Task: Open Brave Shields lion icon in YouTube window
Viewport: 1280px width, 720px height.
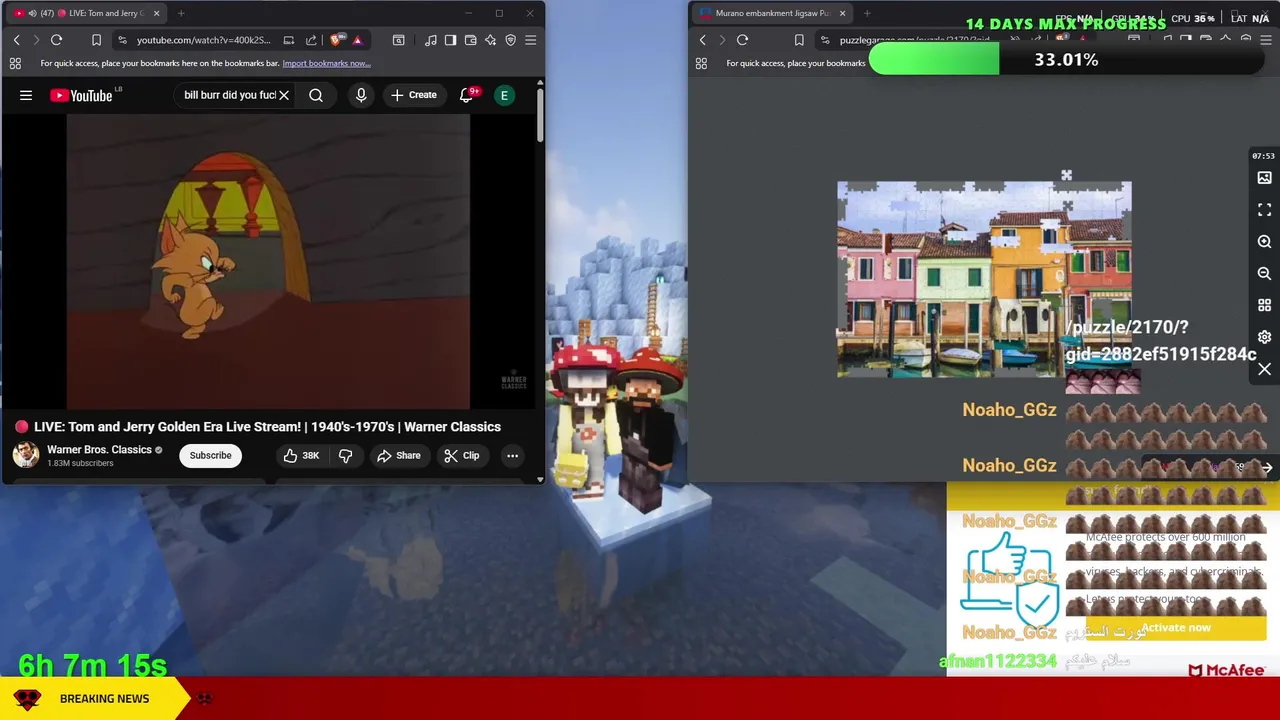Action: click(336, 40)
